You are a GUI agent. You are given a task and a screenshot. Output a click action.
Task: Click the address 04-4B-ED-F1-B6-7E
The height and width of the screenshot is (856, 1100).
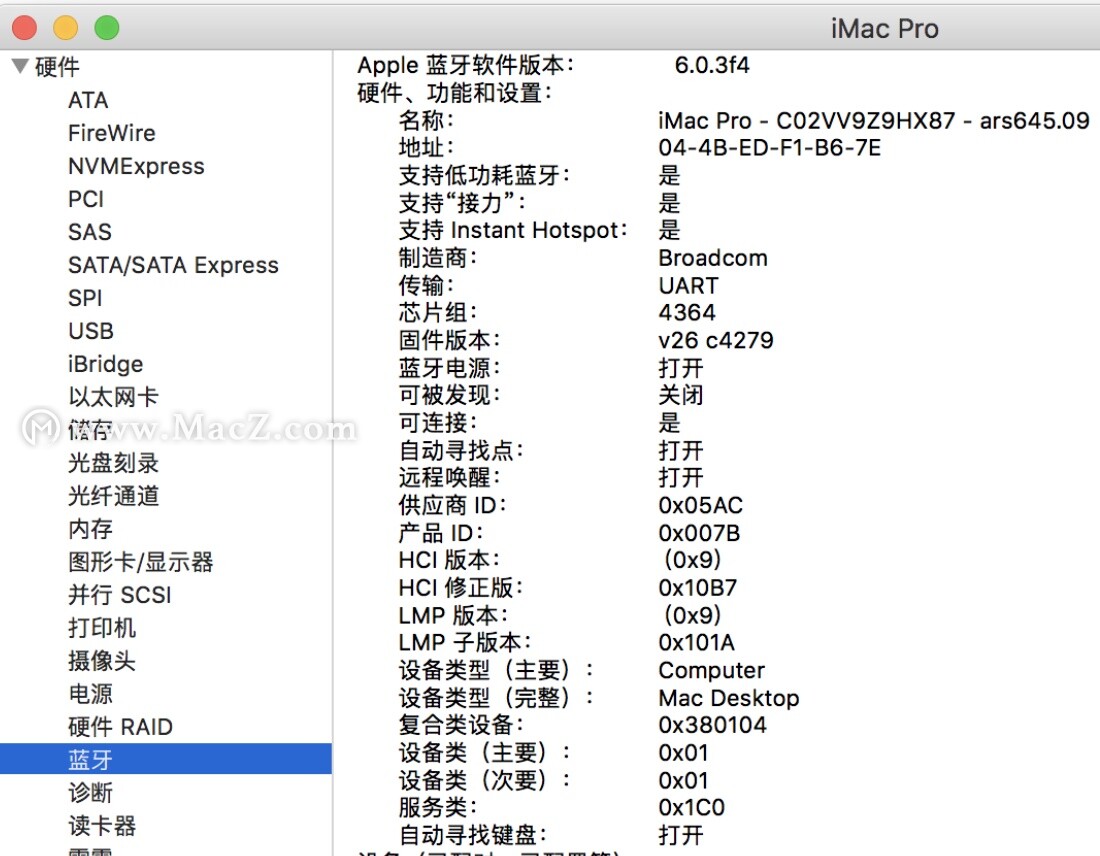(770, 148)
